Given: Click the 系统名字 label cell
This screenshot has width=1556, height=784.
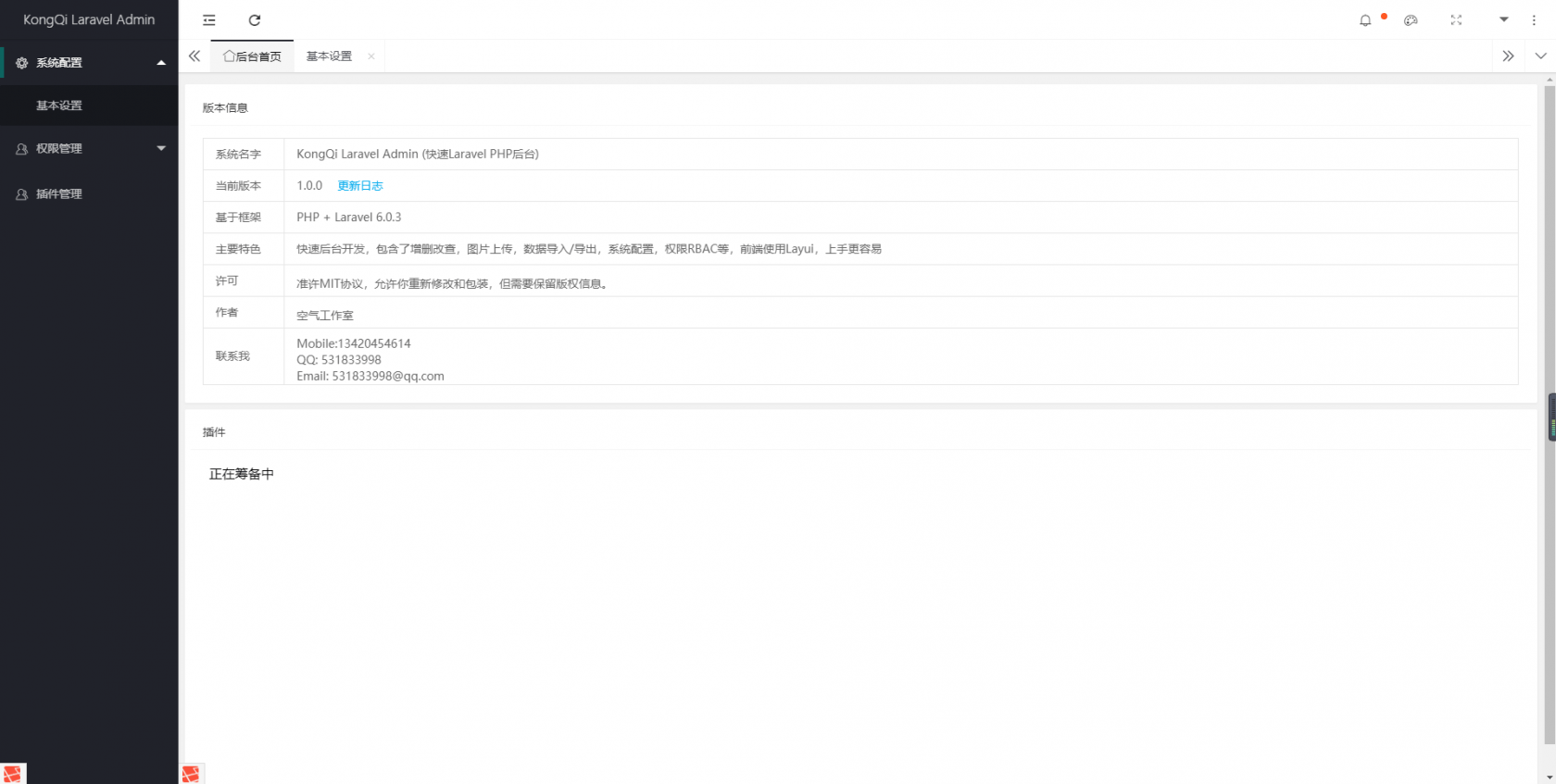Looking at the screenshot, I should pyautogui.click(x=244, y=155).
